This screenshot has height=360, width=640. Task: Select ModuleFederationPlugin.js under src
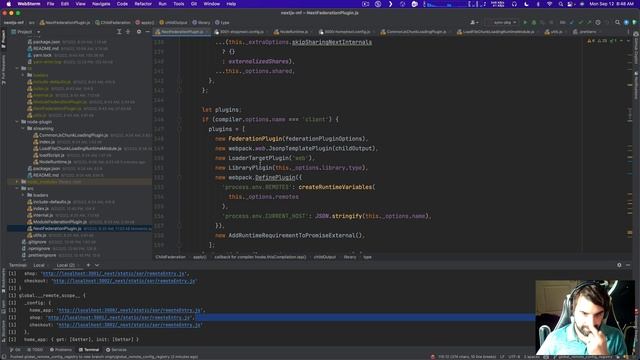60,222
